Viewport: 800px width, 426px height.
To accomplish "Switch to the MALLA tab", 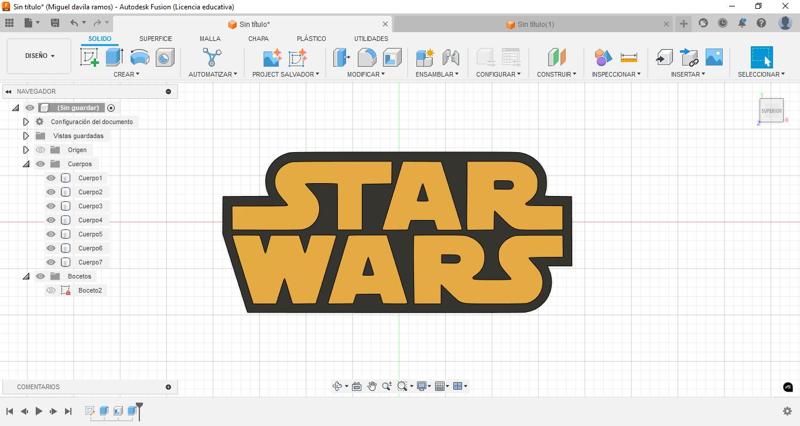I will pyautogui.click(x=210, y=39).
